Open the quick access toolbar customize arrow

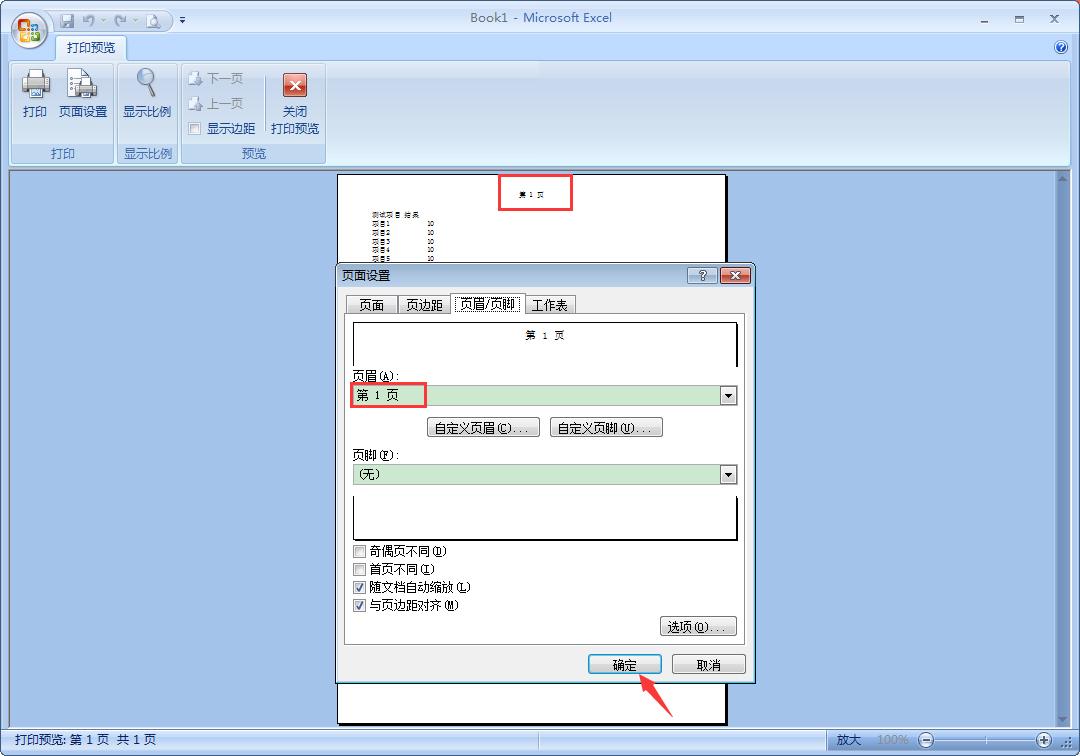(x=183, y=21)
